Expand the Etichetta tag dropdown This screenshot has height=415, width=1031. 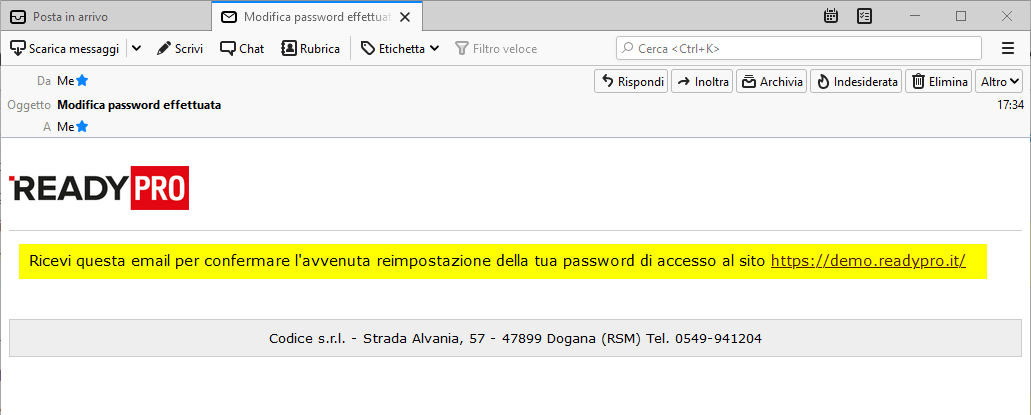400,48
